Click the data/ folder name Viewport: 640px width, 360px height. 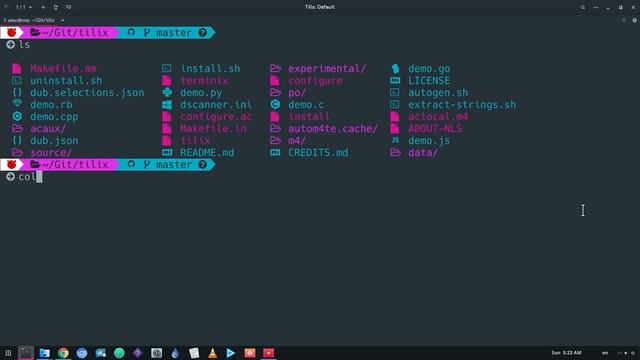(x=423, y=153)
